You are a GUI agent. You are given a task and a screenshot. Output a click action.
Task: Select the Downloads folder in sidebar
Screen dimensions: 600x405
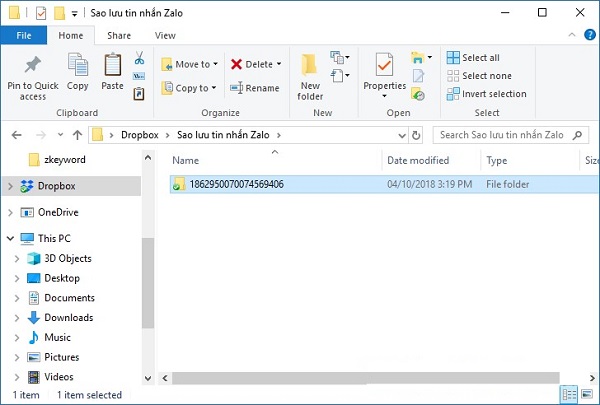pyautogui.click(x=68, y=317)
